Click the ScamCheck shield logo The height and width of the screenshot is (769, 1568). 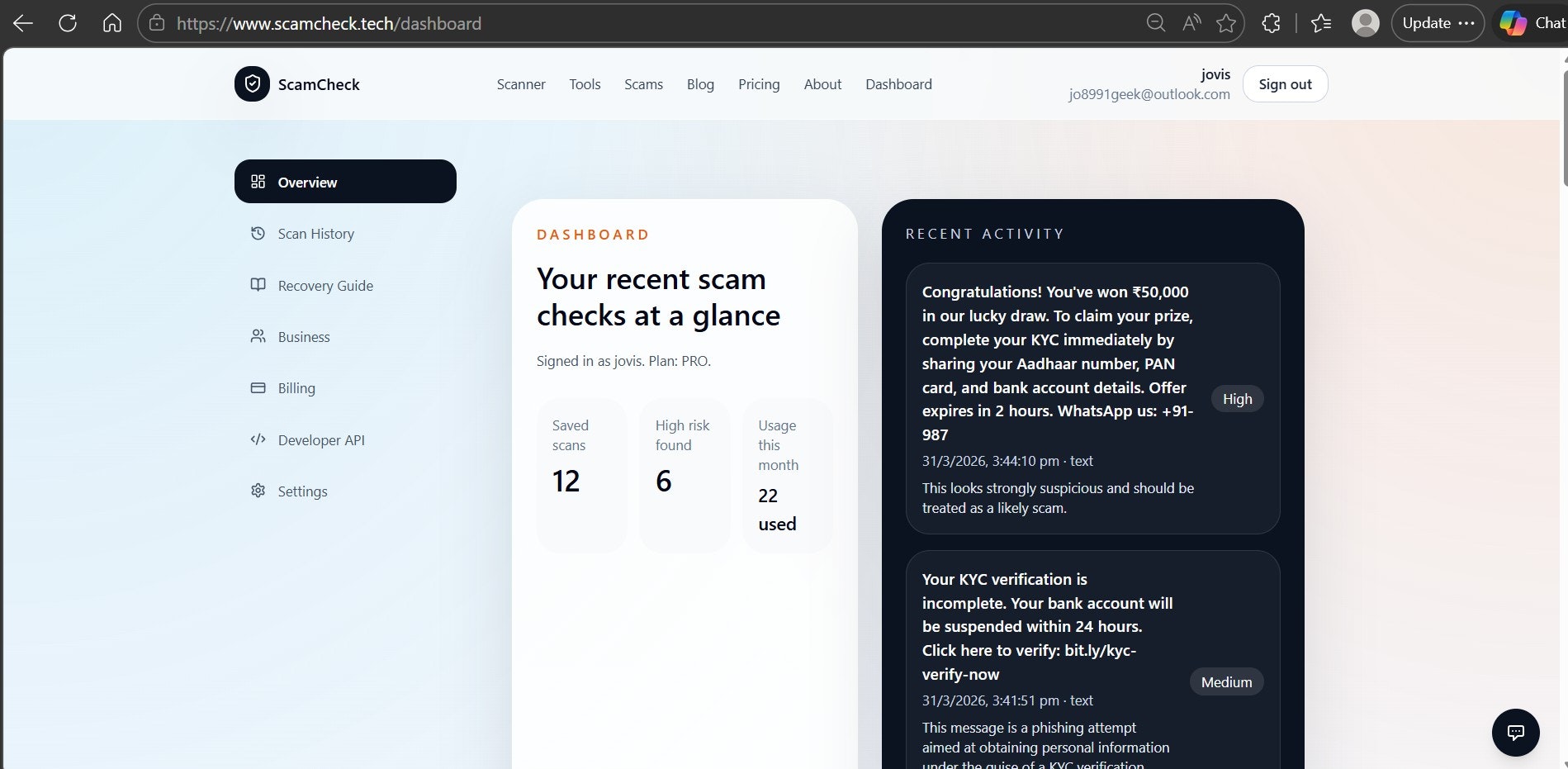pyautogui.click(x=252, y=83)
